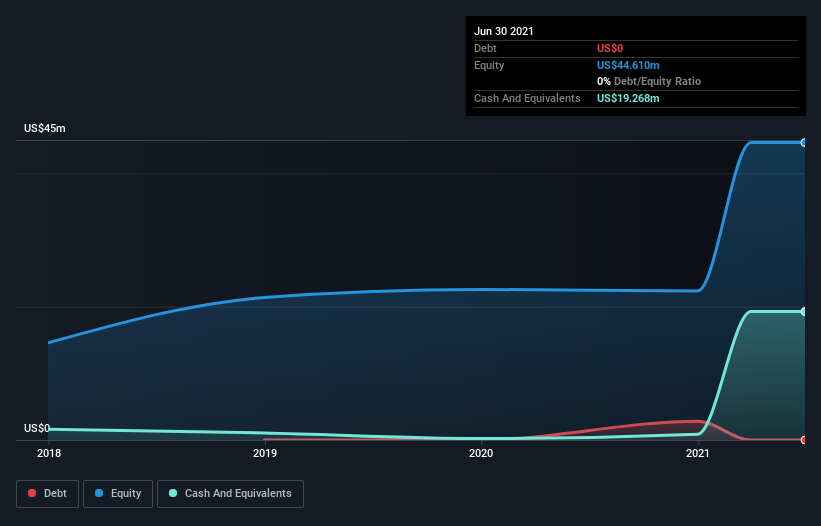821x526 pixels.
Task: Click the tooltip Equity row label
Action: pos(489,65)
